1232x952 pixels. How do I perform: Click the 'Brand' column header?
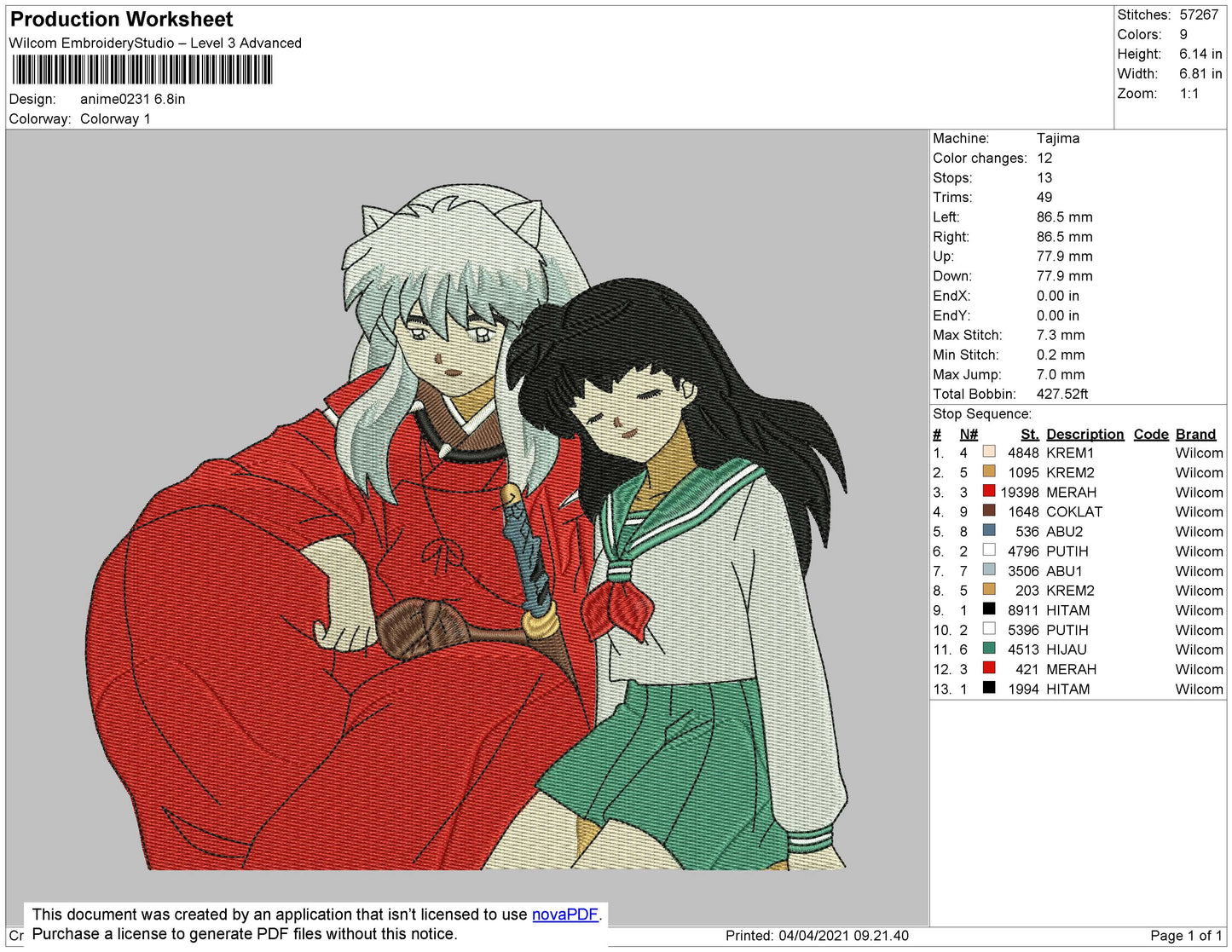coord(1195,434)
